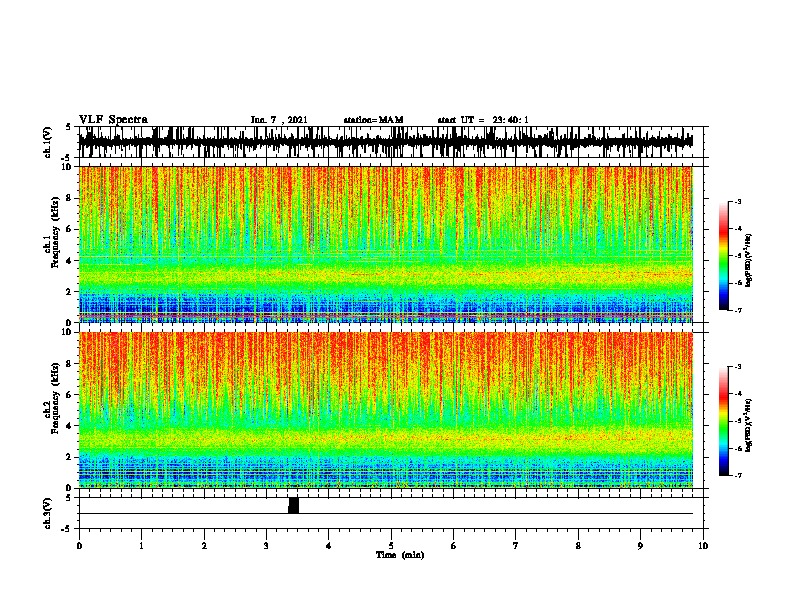Click the "VLF Spectra" title text
Screen dimensions: 792x612
(x=113, y=120)
